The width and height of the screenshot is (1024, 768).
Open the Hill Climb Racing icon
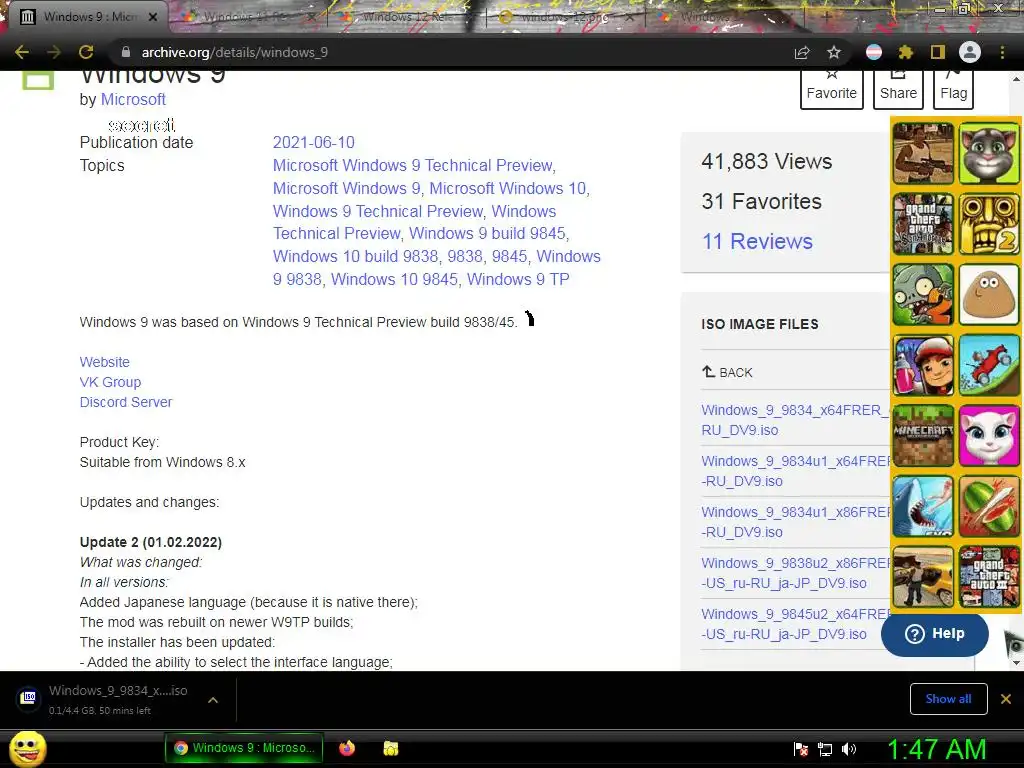[x=989, y=365]
